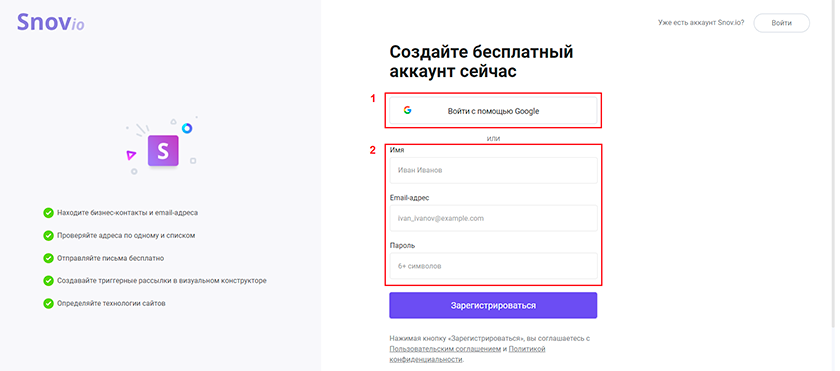Click the blue ring icon in illustration
The image size is (840, 371).
pos(186,128)
